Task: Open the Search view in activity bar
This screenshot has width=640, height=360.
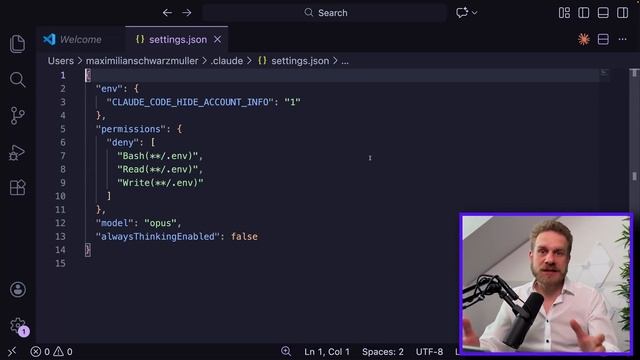Action: tap(18, 80)
